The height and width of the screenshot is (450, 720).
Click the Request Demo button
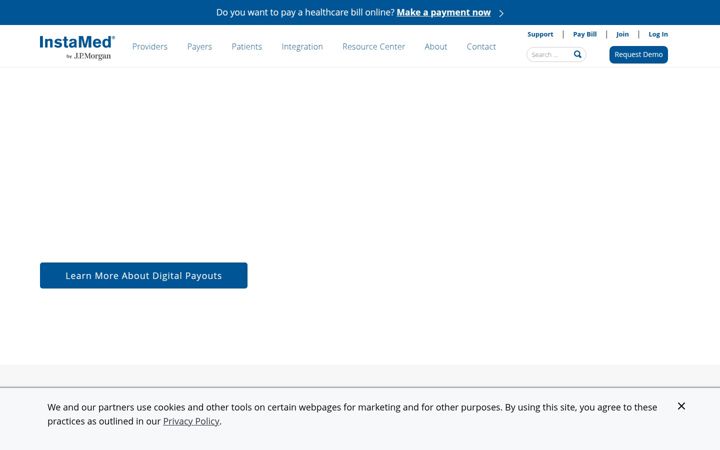(x=638, y=55)
